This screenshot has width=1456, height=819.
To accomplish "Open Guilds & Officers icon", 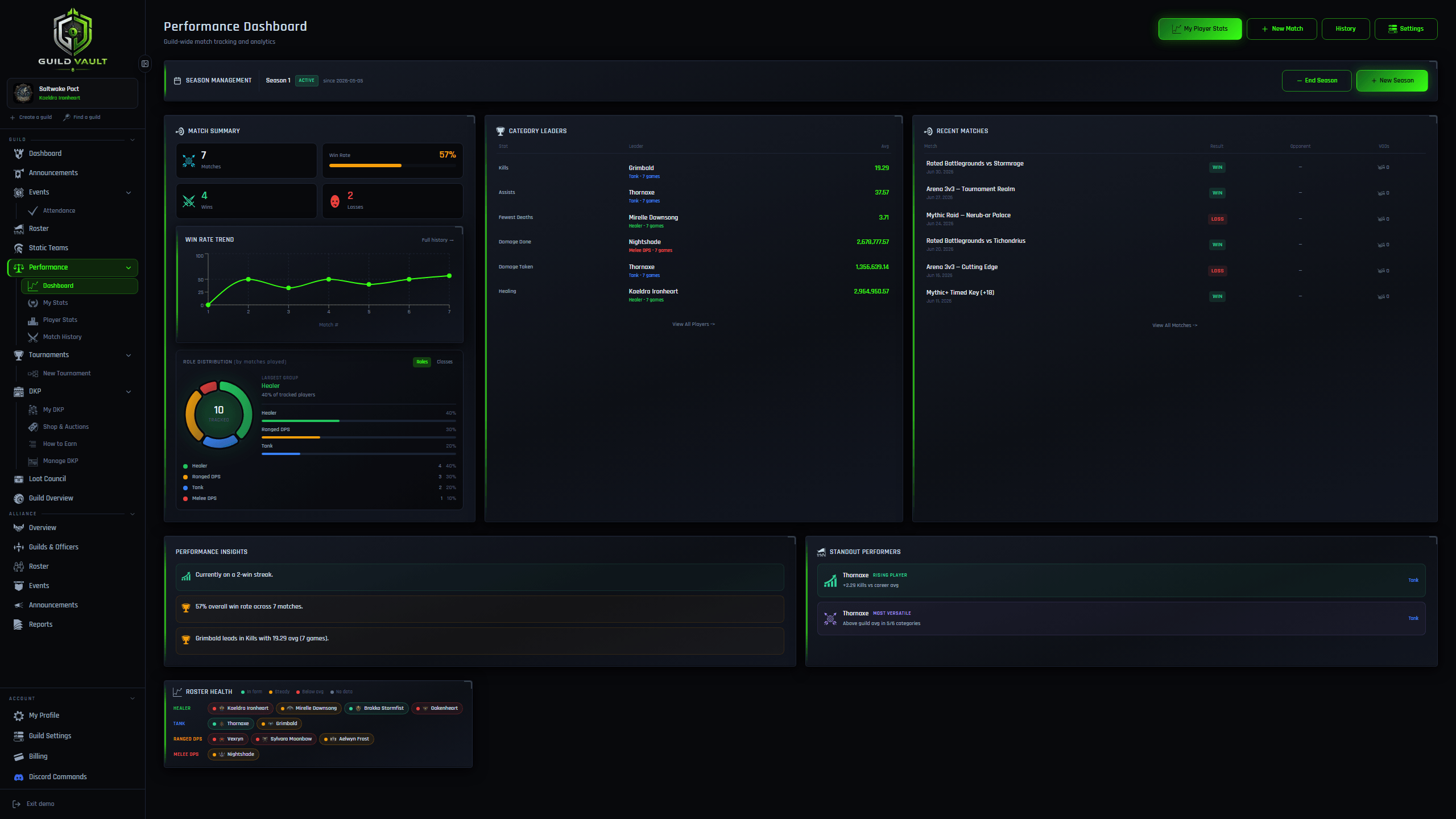I will pyautogui.click(x=19, y=547).
